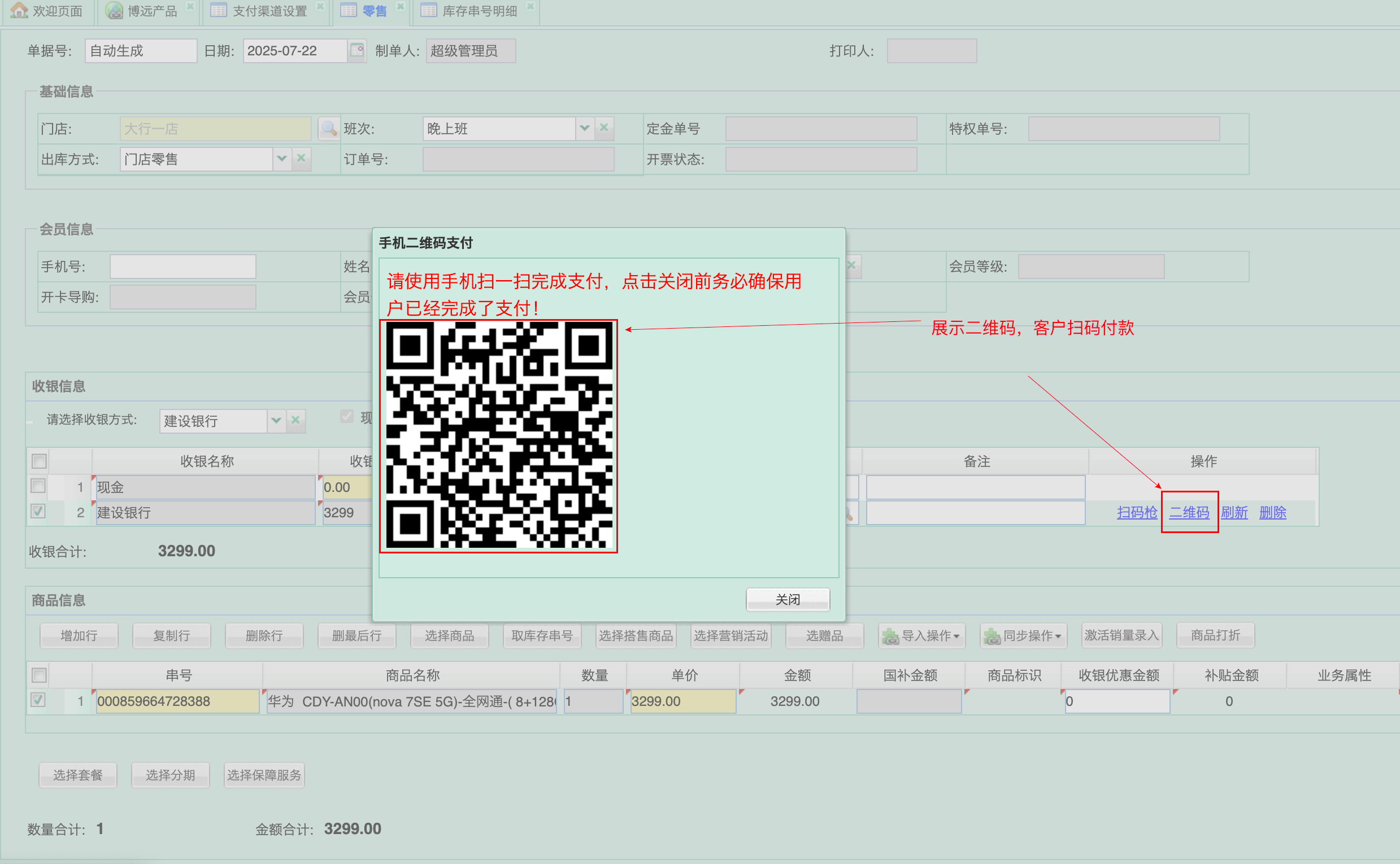This screenshot has height=864, width=1400.
Task: Click the product name cell 华为 CDY-AN00
Action: (412, 701)
